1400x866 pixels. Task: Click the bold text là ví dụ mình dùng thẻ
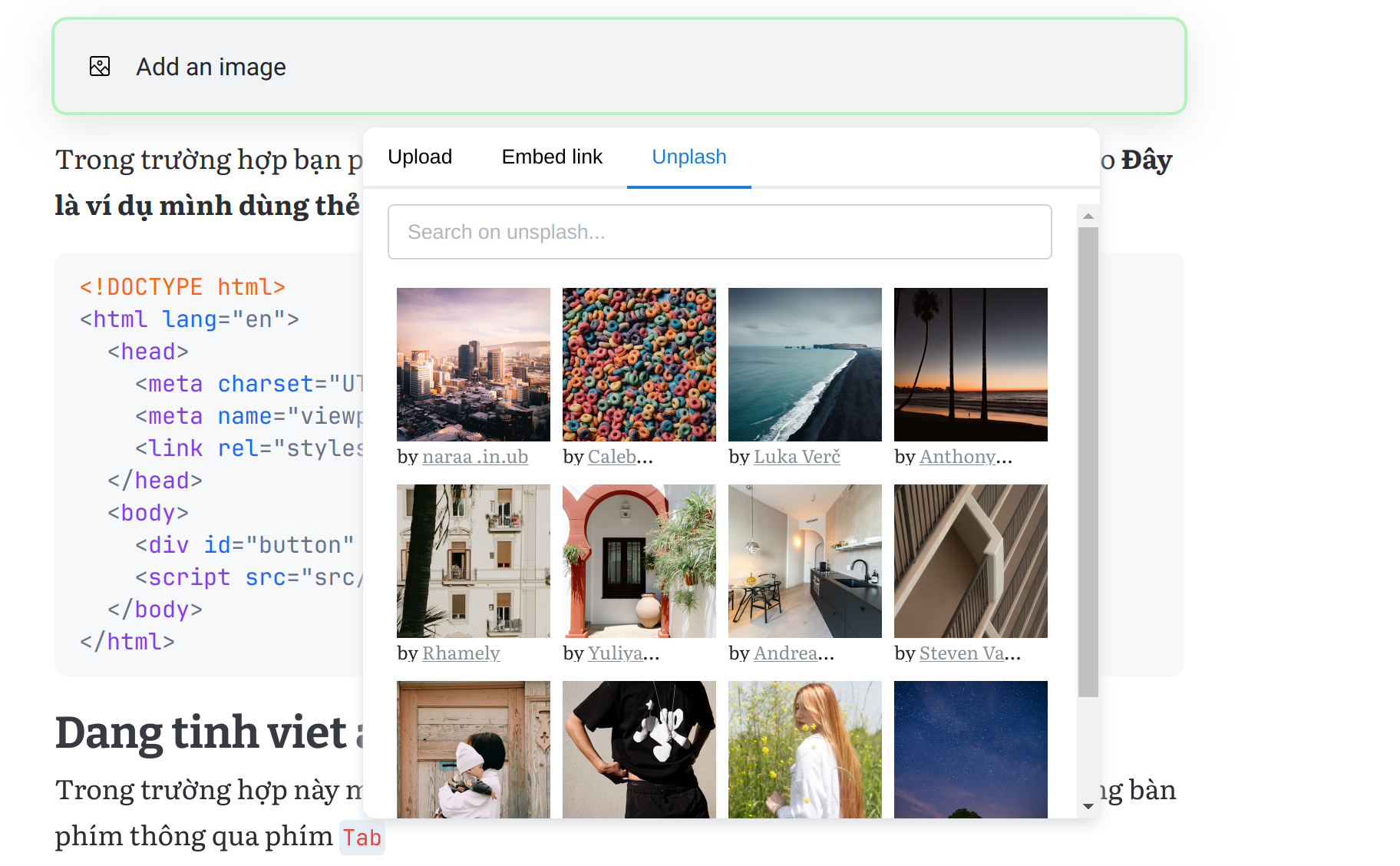(x=207, y=206)
